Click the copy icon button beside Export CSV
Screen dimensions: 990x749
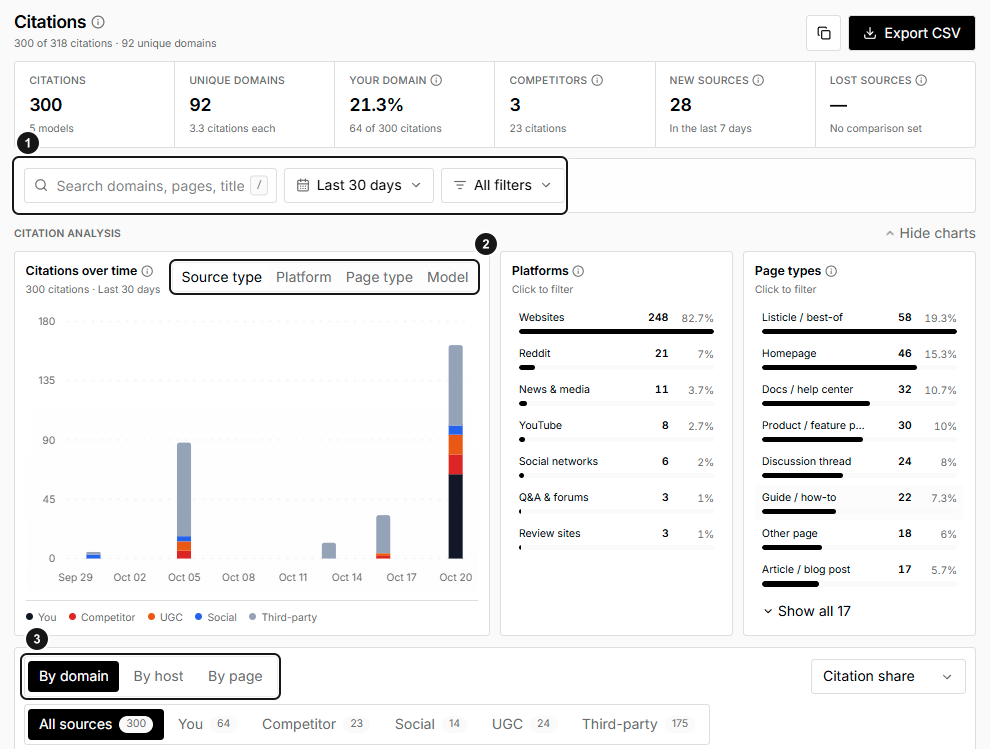tap(823, 33)
